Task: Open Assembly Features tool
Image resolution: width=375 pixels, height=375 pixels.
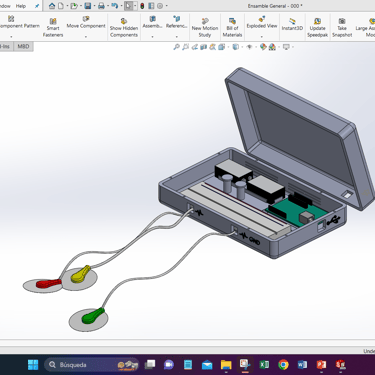Action: point(152,22)
